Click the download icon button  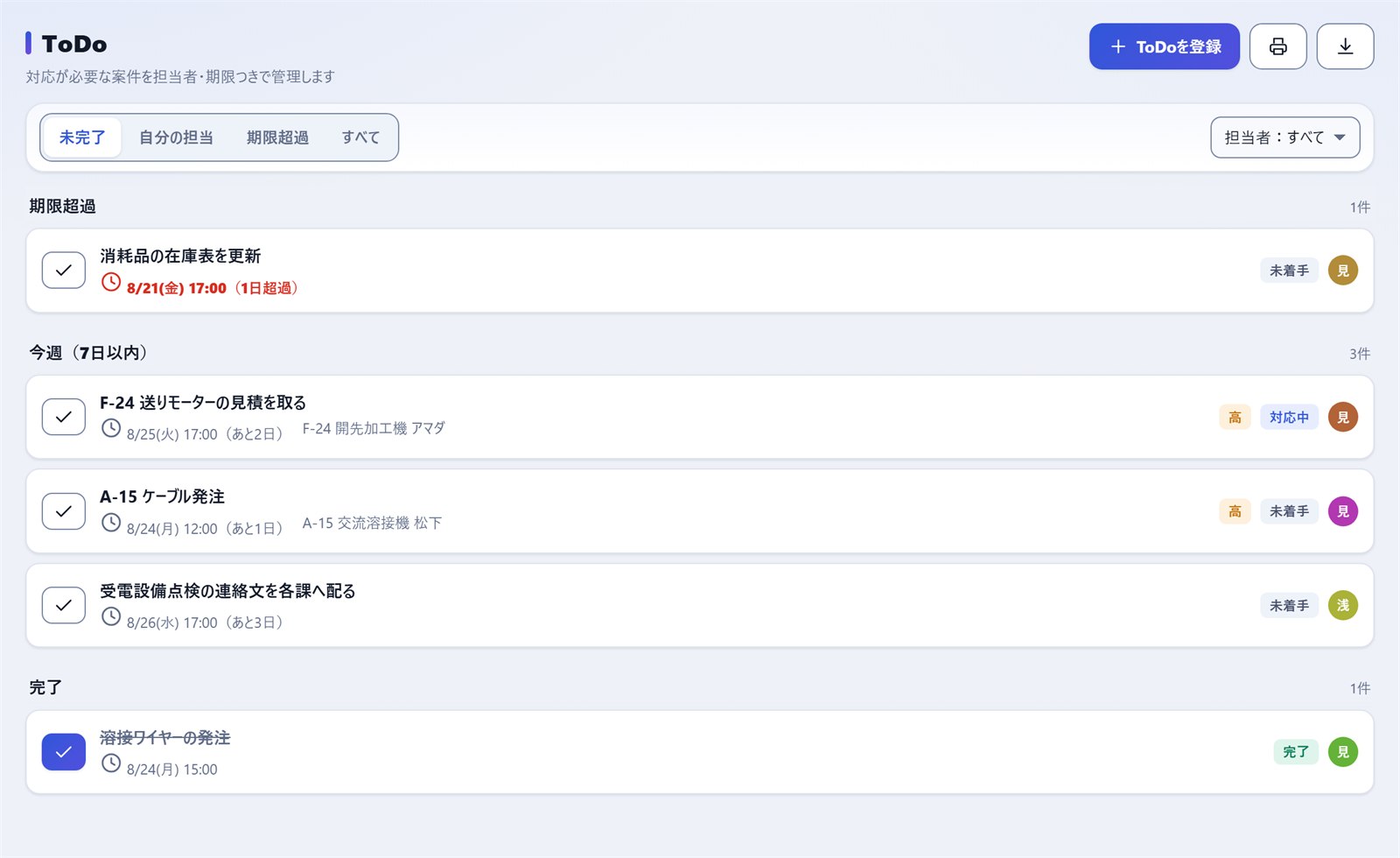click(x=1345, y=46)
